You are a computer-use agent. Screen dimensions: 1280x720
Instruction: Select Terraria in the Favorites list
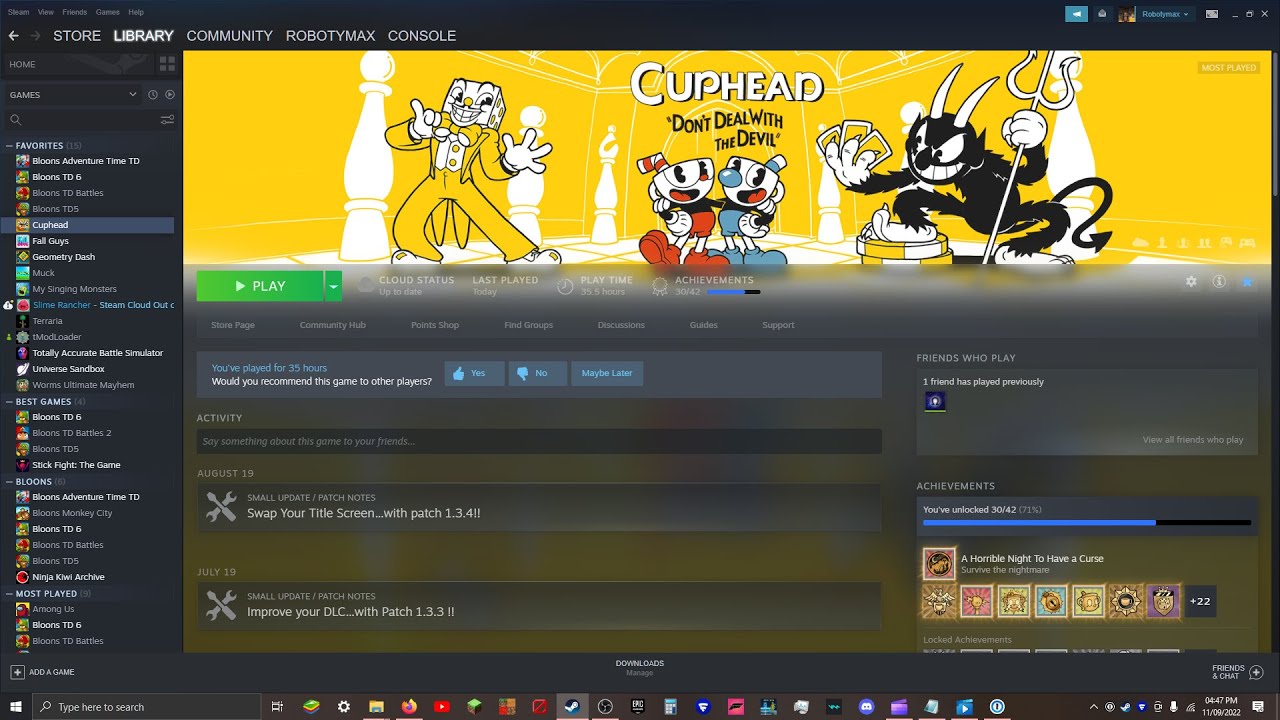47,321
